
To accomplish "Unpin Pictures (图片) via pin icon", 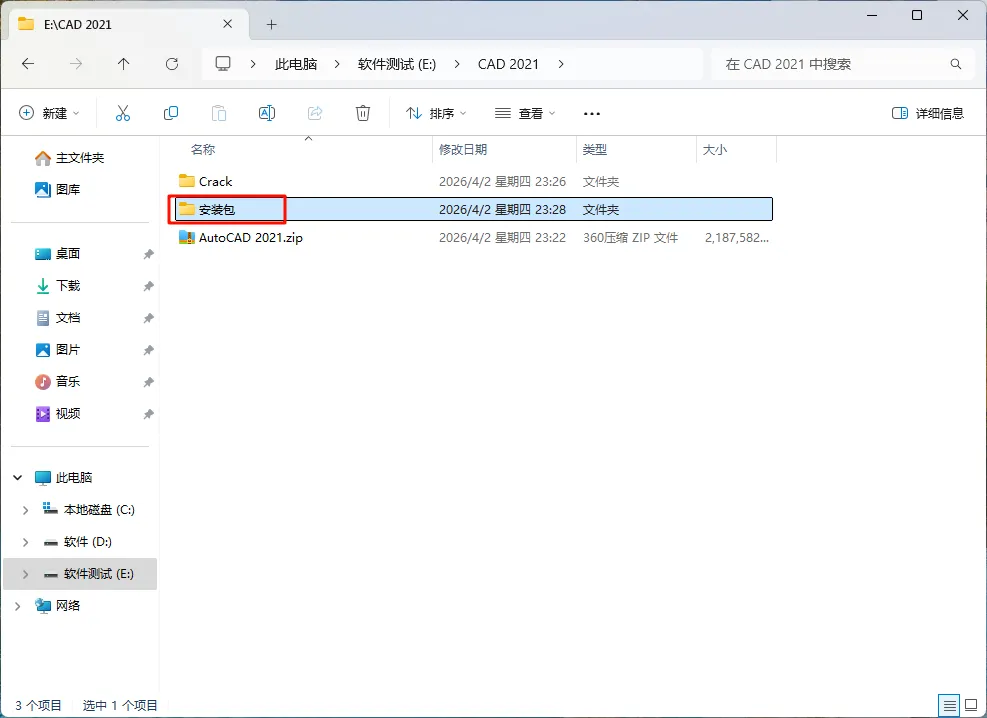I will [149, 350].
